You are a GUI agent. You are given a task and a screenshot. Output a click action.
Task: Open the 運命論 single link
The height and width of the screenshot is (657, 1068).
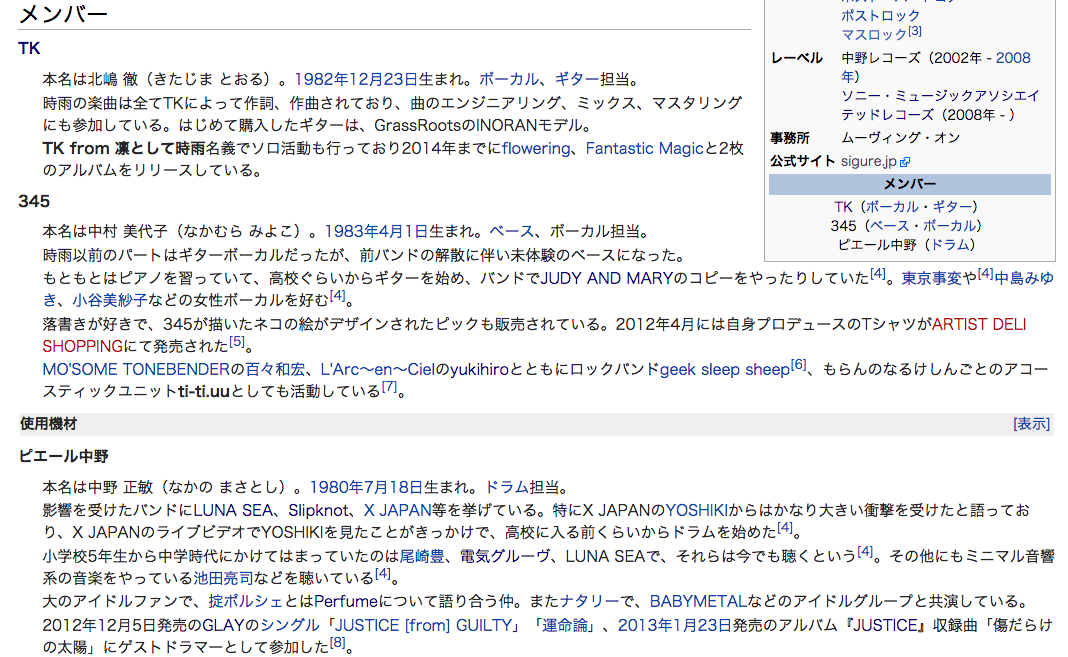565,626
